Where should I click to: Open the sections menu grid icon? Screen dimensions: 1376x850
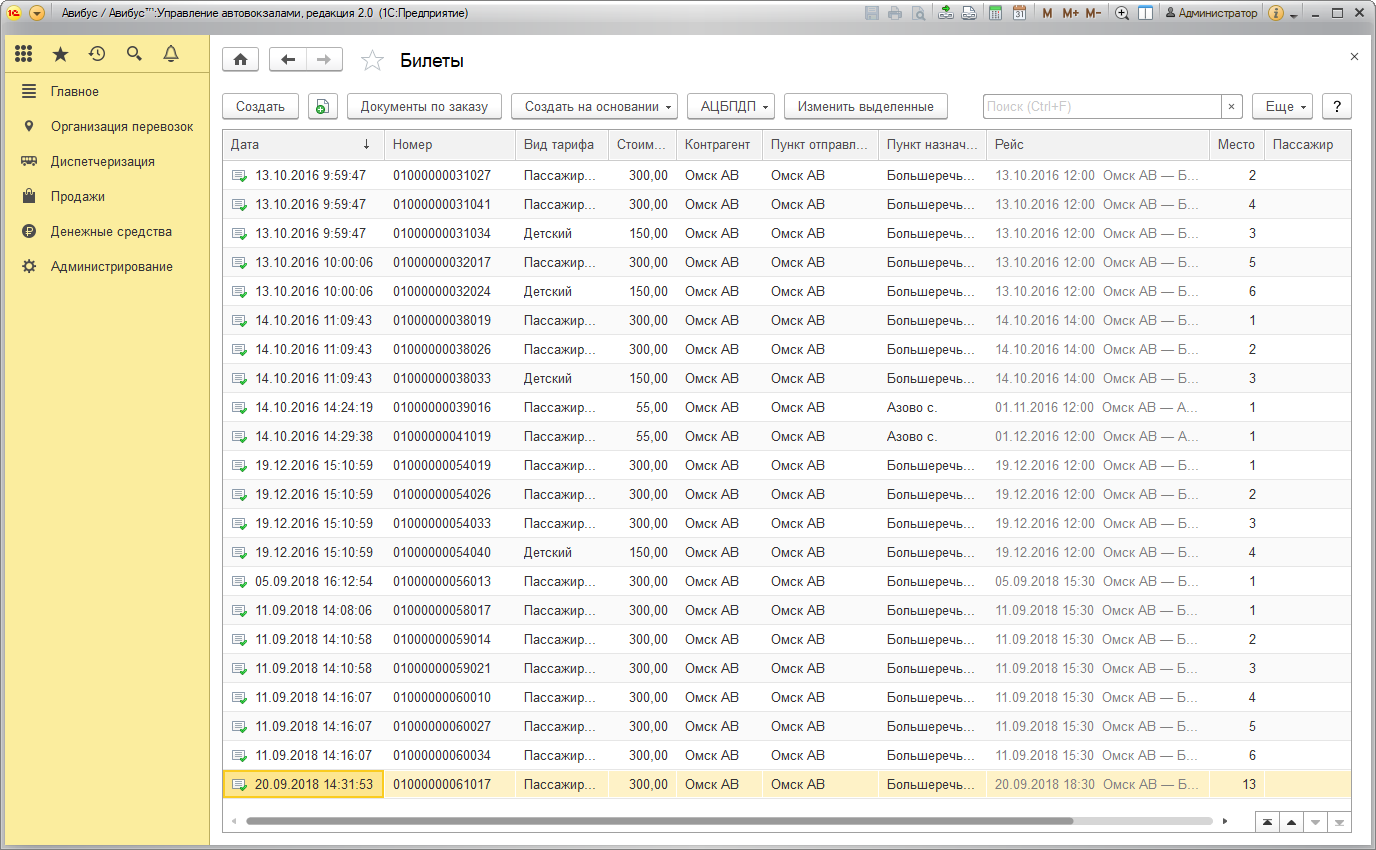[24, 54]
